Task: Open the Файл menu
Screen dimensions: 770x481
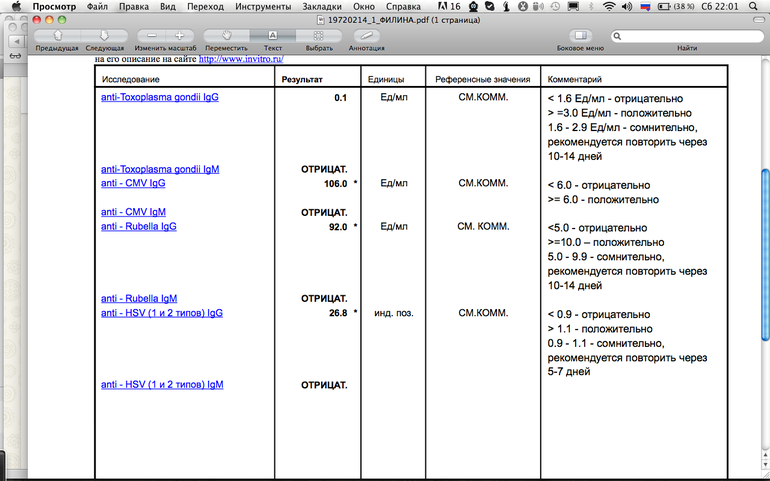Action: point(98,7)
